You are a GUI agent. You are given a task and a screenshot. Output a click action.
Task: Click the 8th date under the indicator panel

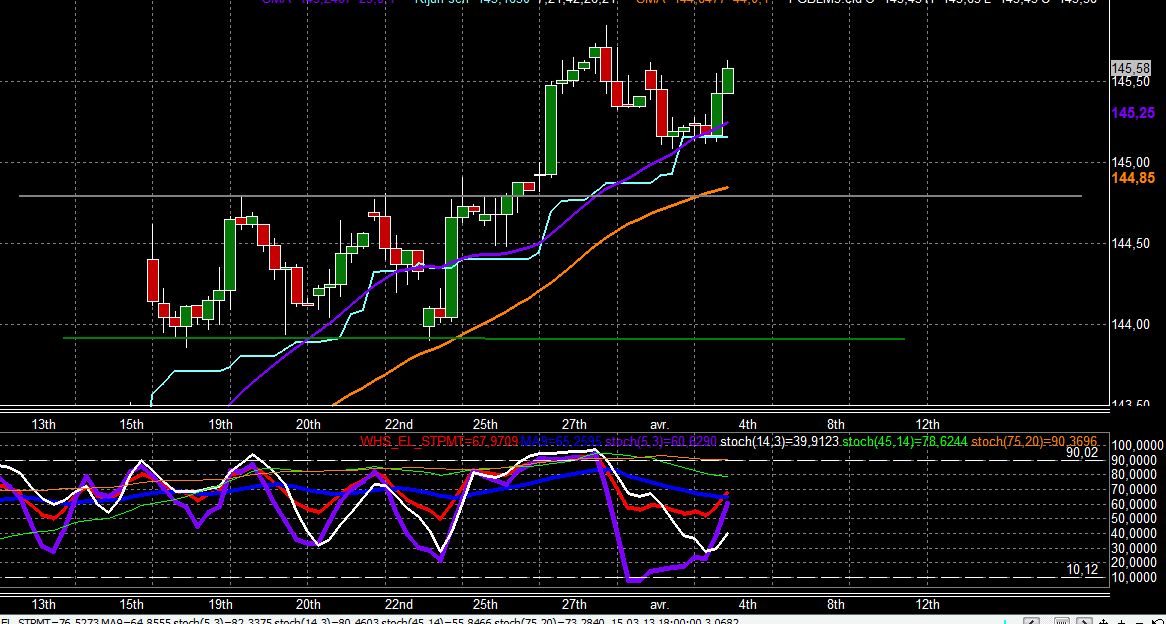tap(836, 604)
